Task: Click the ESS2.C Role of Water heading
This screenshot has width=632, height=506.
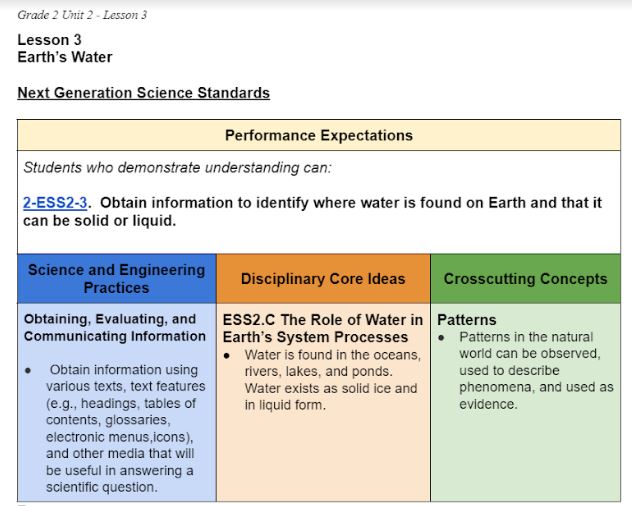Action: point(323,328)
